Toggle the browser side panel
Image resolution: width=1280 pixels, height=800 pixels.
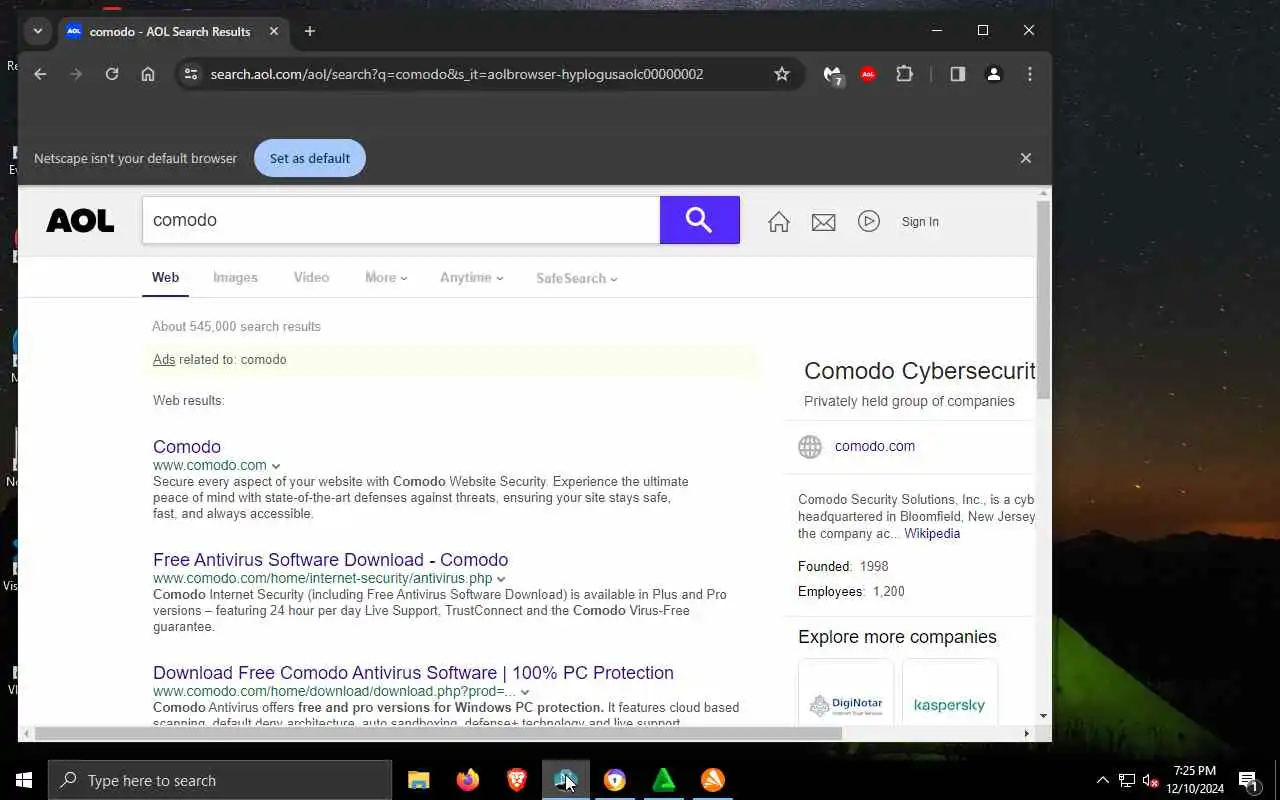coord(958,74)
